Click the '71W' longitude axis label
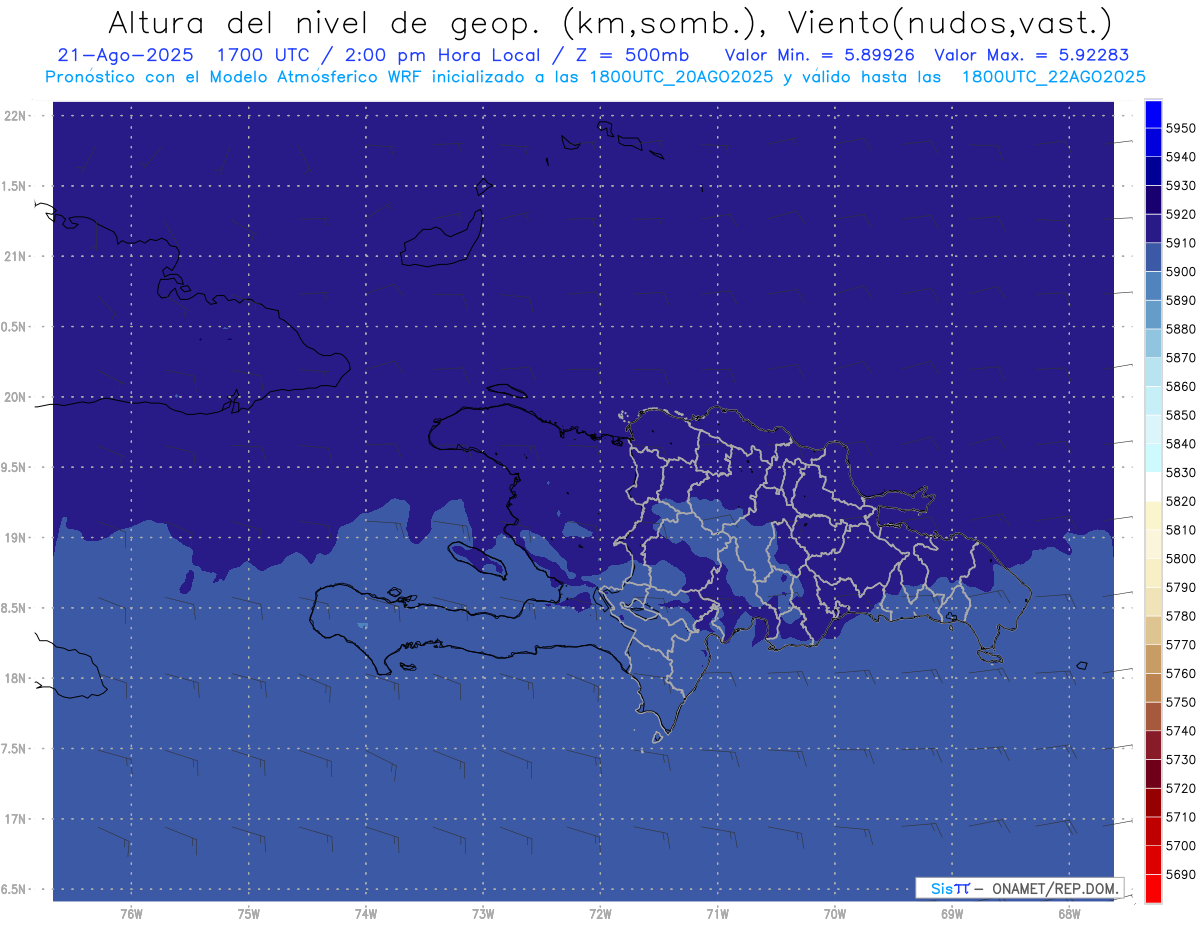This screenshot has height=927, width=1200. [717, 913]
